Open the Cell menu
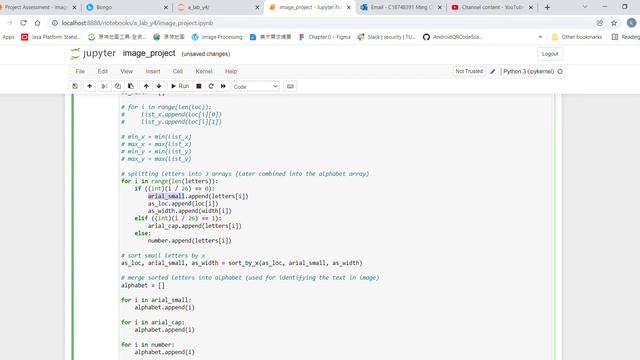 [x=178, y=71]
